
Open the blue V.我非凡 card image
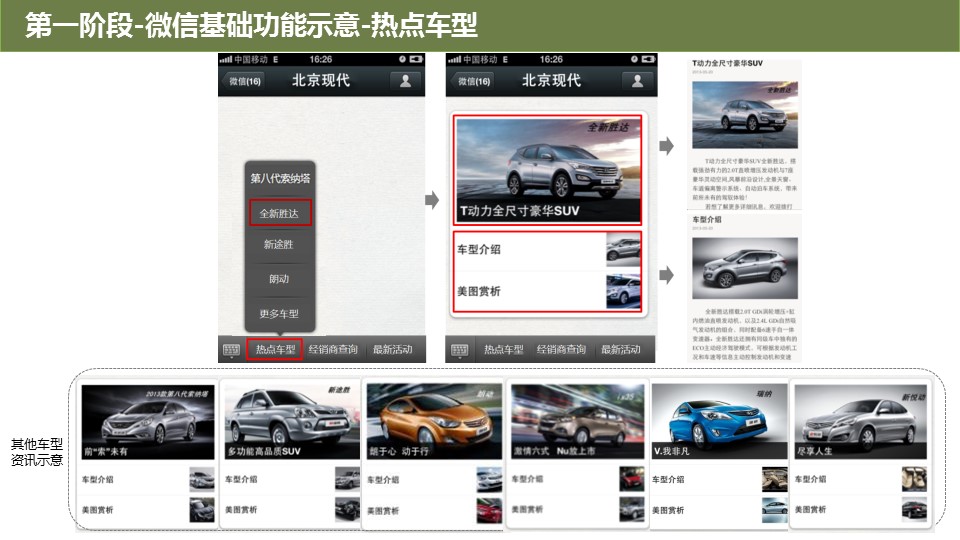tap(719, 422)
